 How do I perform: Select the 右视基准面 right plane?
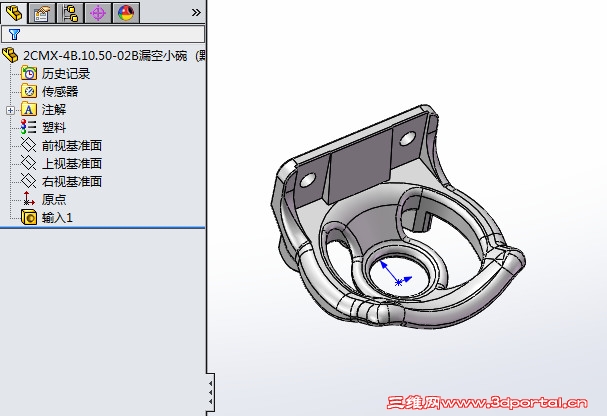[72, 181]
